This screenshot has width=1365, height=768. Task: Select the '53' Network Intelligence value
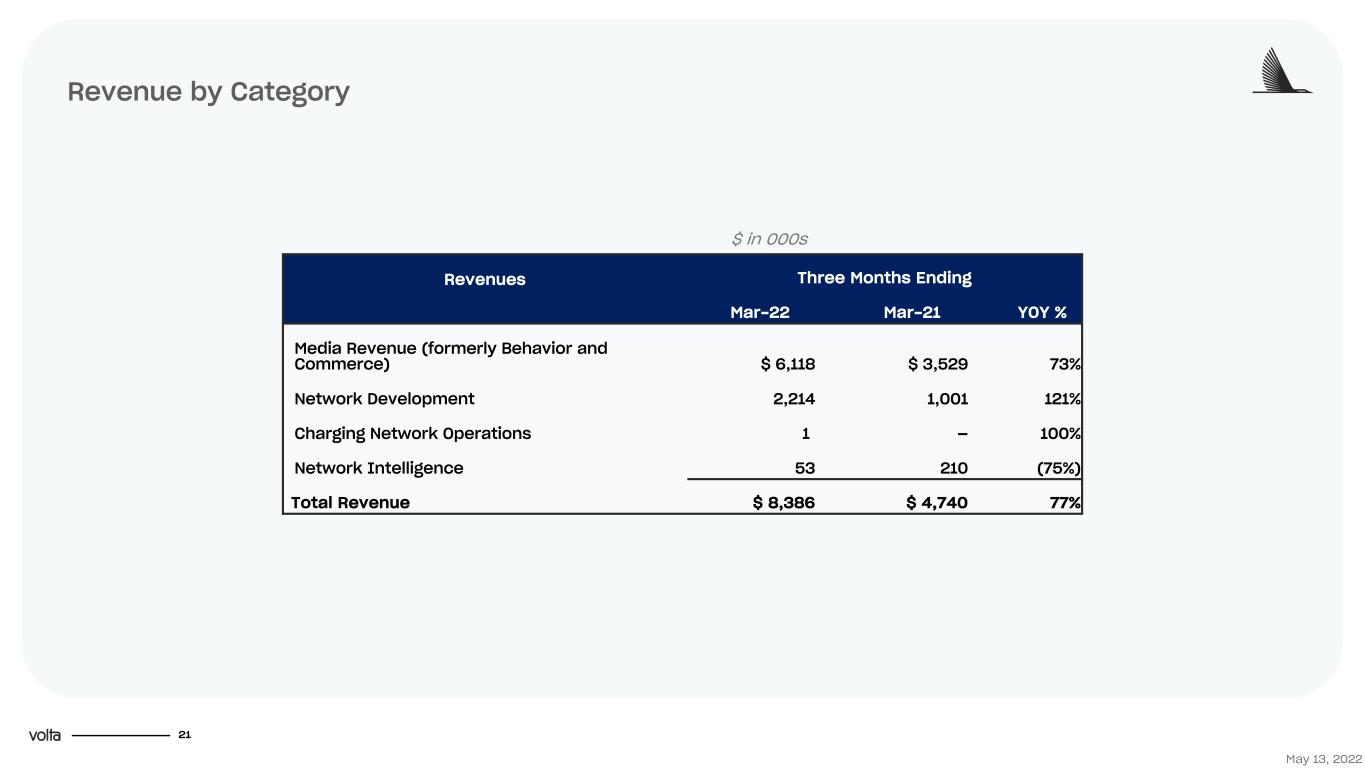click(804, 468)
